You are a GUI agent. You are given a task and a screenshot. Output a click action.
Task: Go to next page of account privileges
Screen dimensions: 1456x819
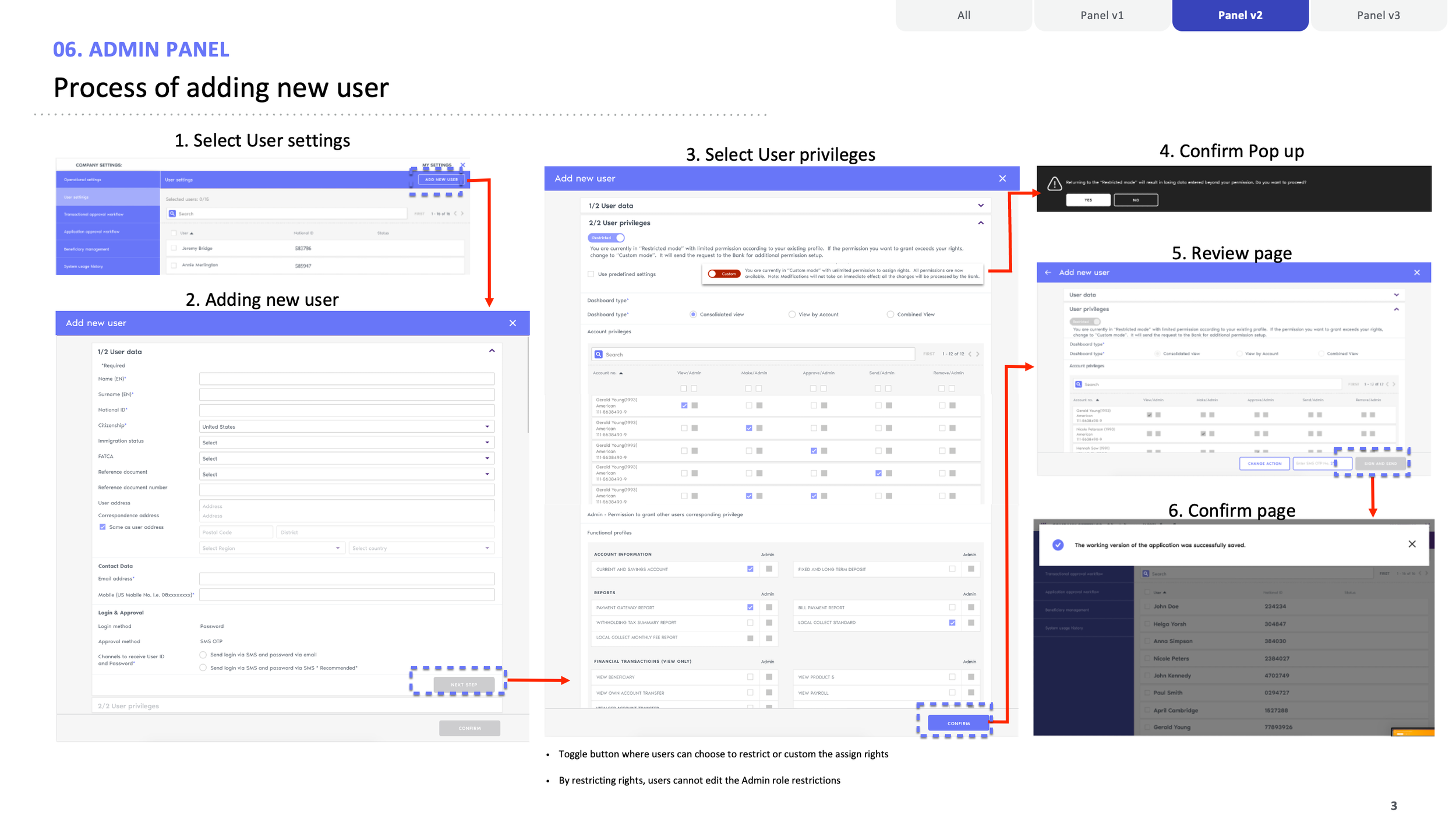(978, 354)
